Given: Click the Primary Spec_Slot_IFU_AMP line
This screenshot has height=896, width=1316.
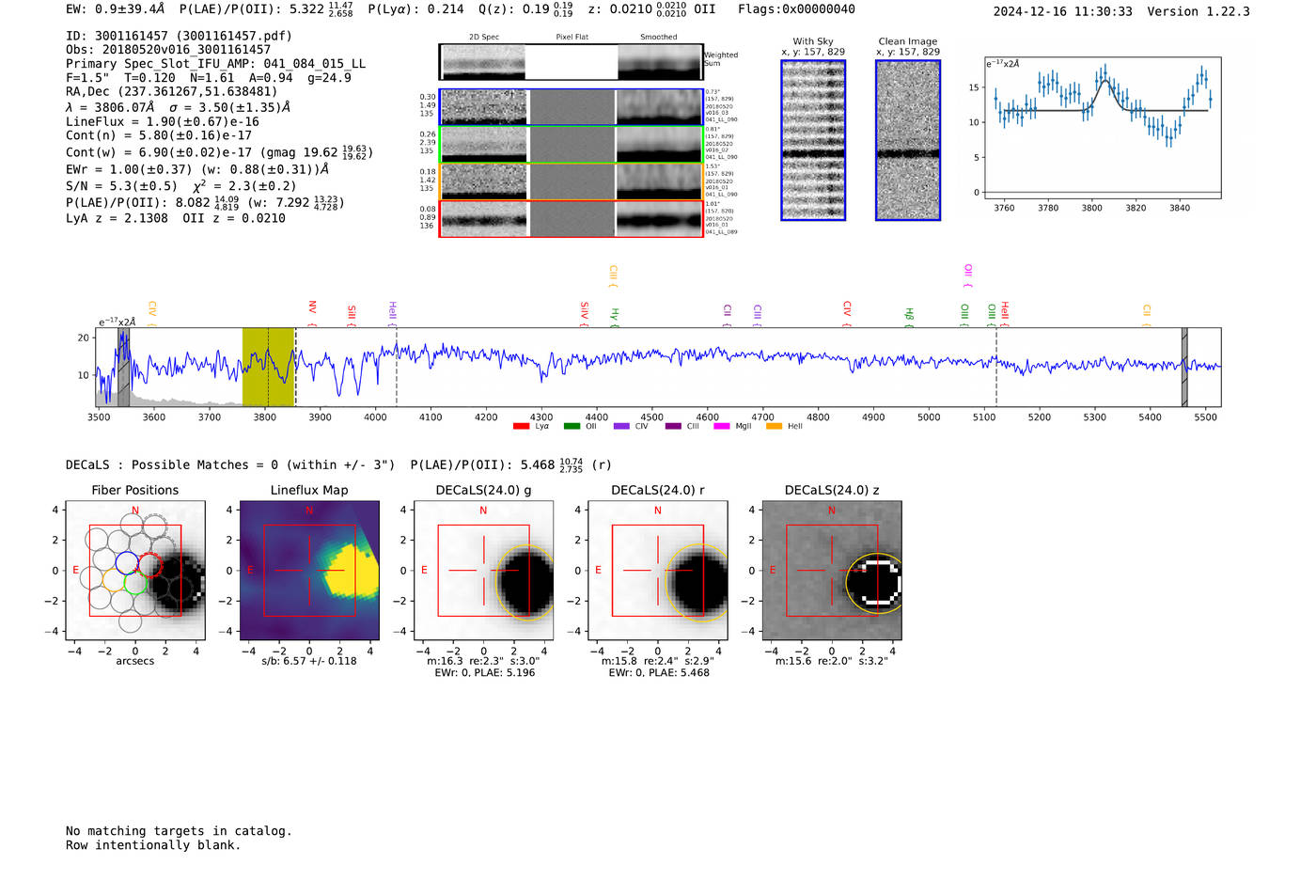Looking at the screenshot, I should pos(215,64).
